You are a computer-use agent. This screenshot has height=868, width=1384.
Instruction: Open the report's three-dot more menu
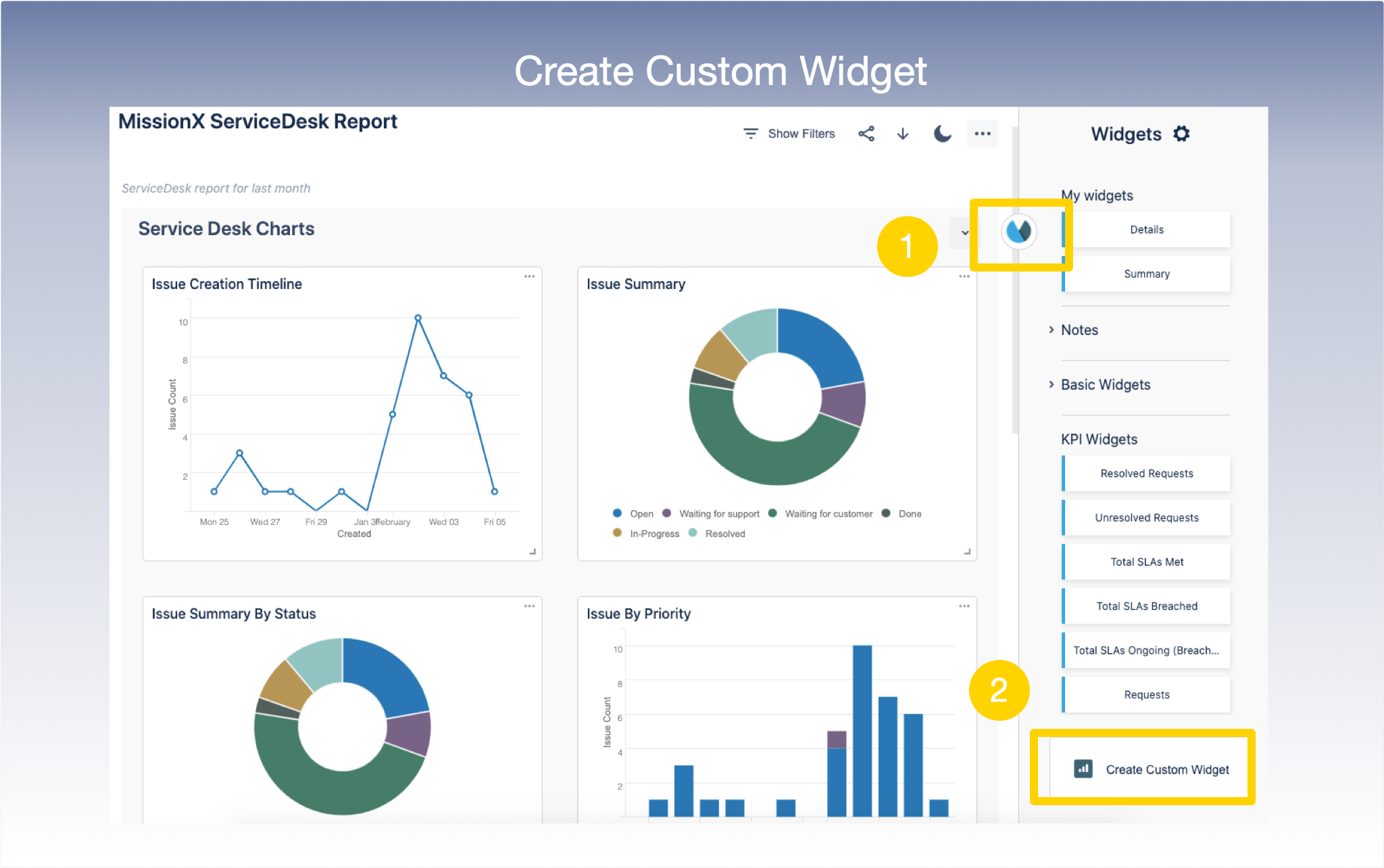(x=983, y=134)
